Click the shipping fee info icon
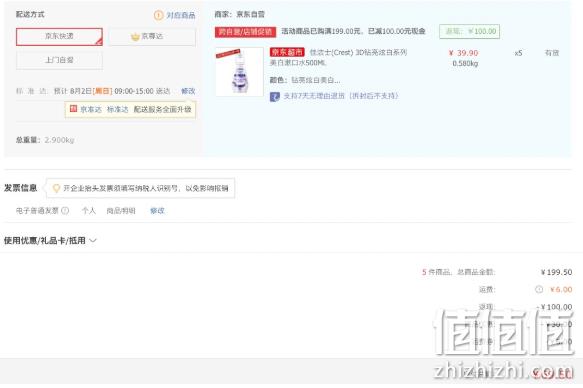This screenshot has height=388, width=583. click(x=539, y=290)
